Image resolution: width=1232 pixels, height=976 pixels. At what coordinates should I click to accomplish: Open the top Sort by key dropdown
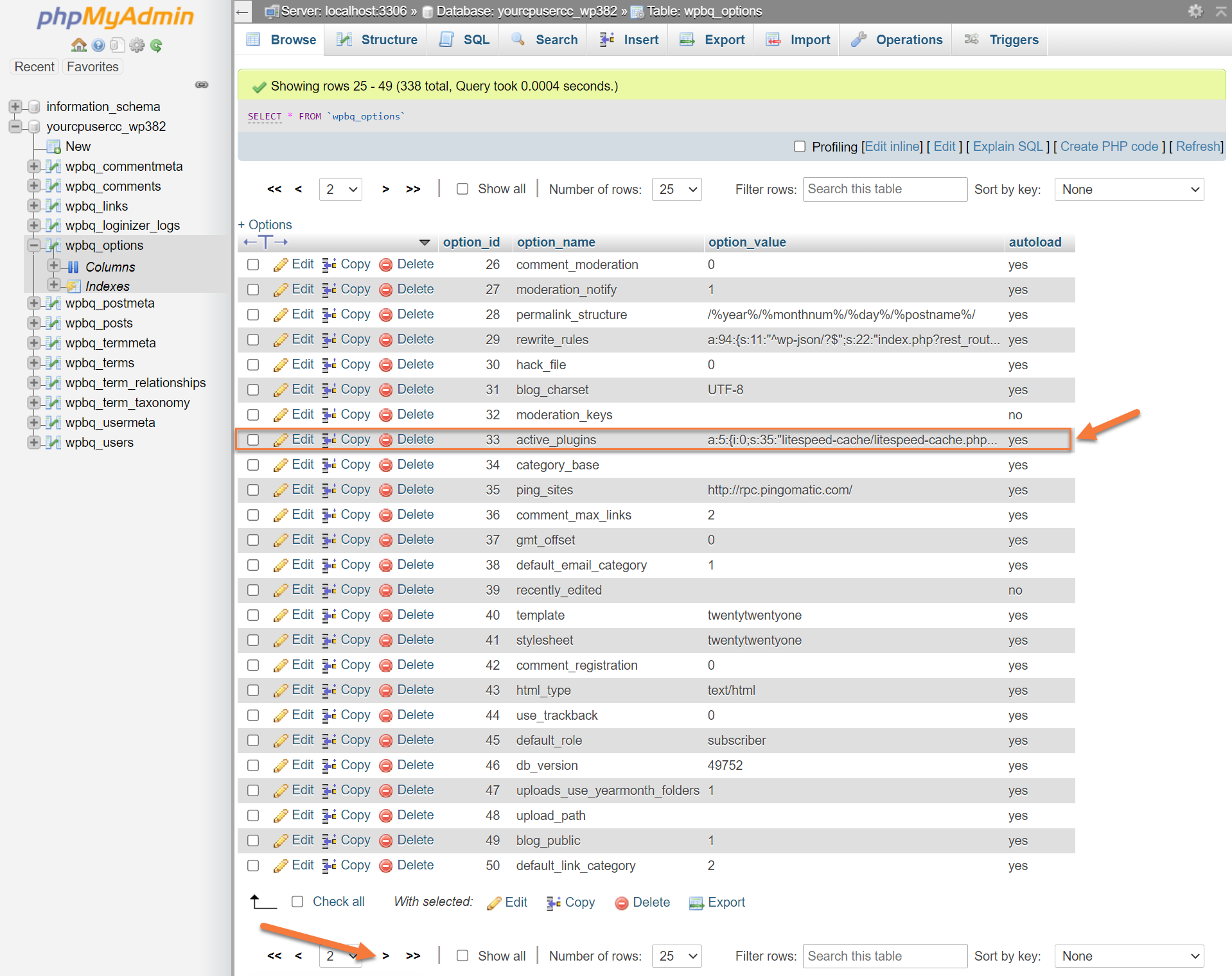[x=1129, y=189]
